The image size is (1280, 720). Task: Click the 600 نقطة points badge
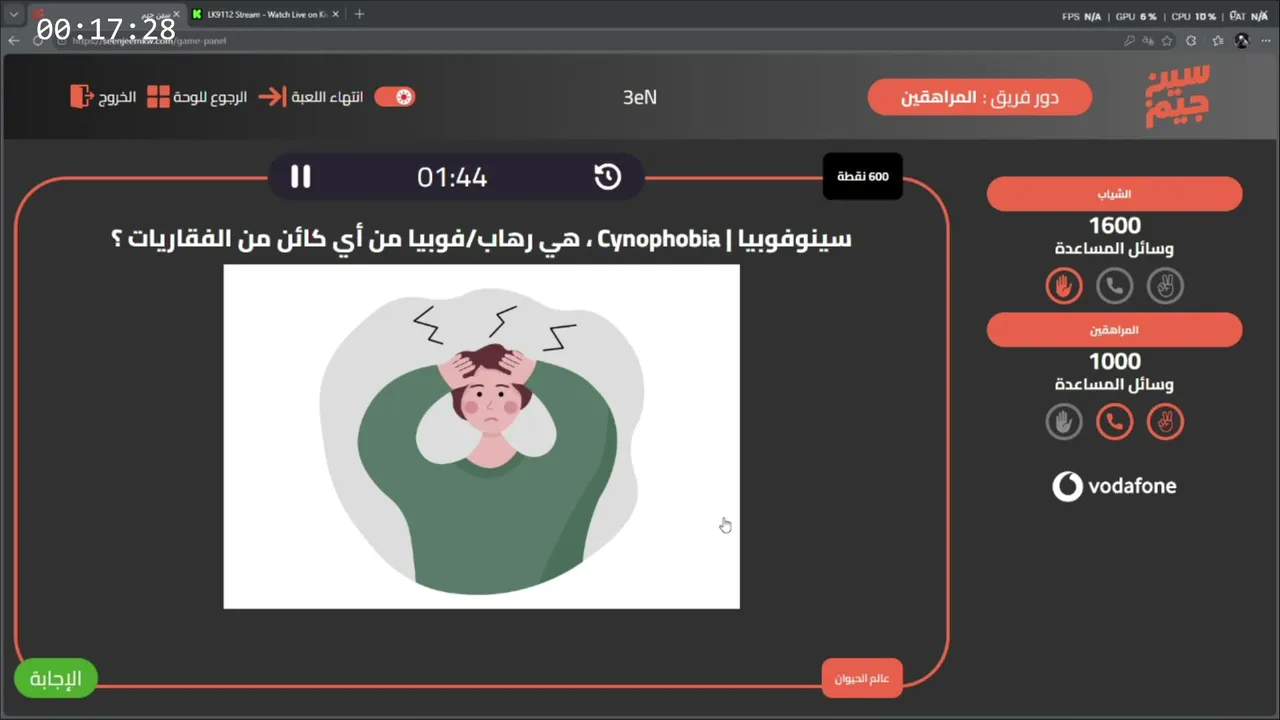(863, 176)
